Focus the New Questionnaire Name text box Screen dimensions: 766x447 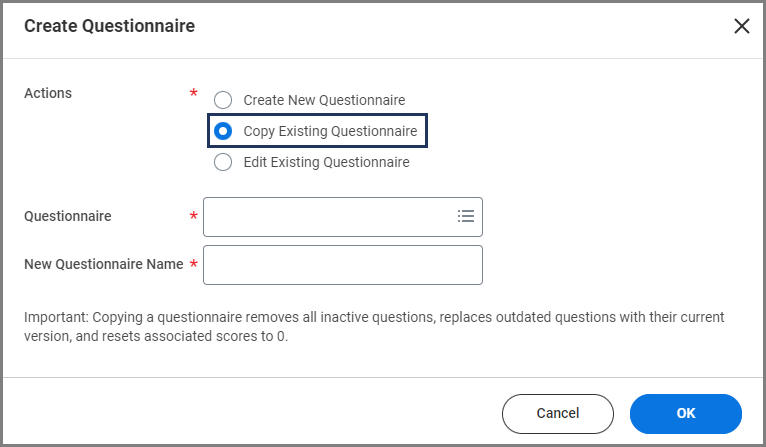coord(342,265)
